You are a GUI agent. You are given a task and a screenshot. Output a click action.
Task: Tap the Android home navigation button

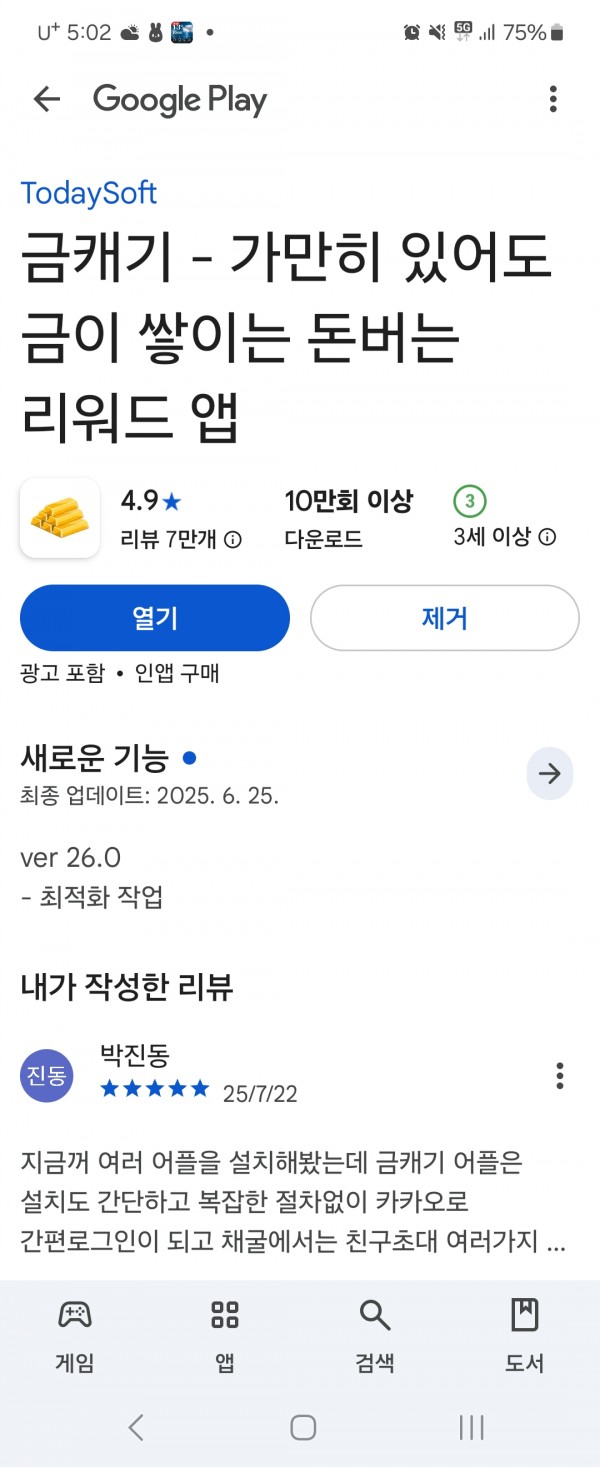coord(303,1427)
